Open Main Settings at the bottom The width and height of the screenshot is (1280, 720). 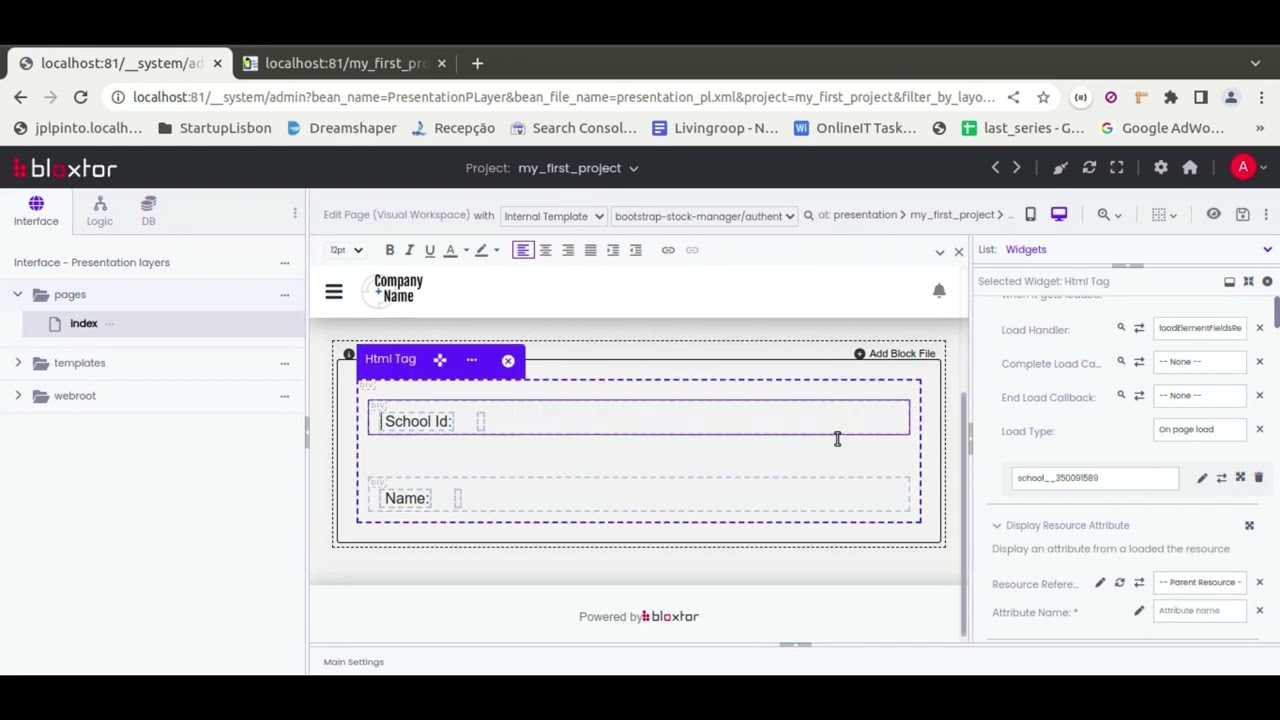point(354,662)
